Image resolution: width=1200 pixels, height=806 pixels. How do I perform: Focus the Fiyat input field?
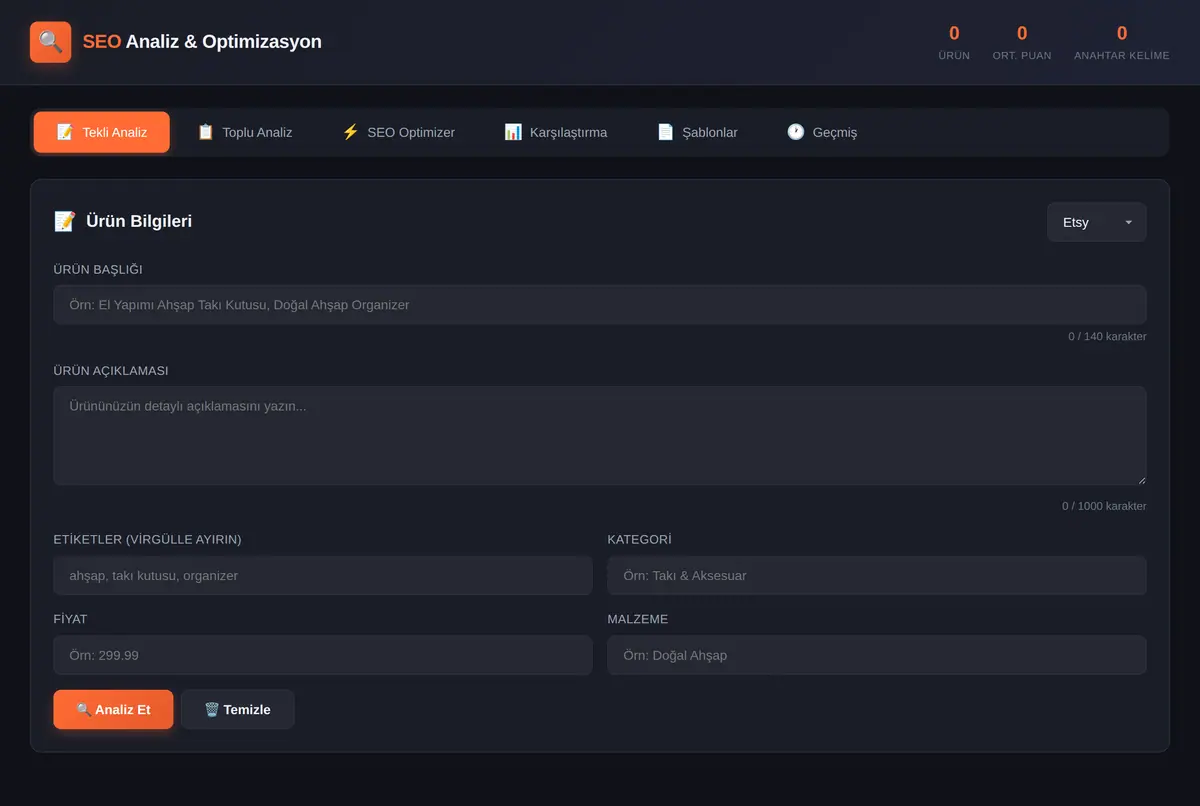coord(323,655)
